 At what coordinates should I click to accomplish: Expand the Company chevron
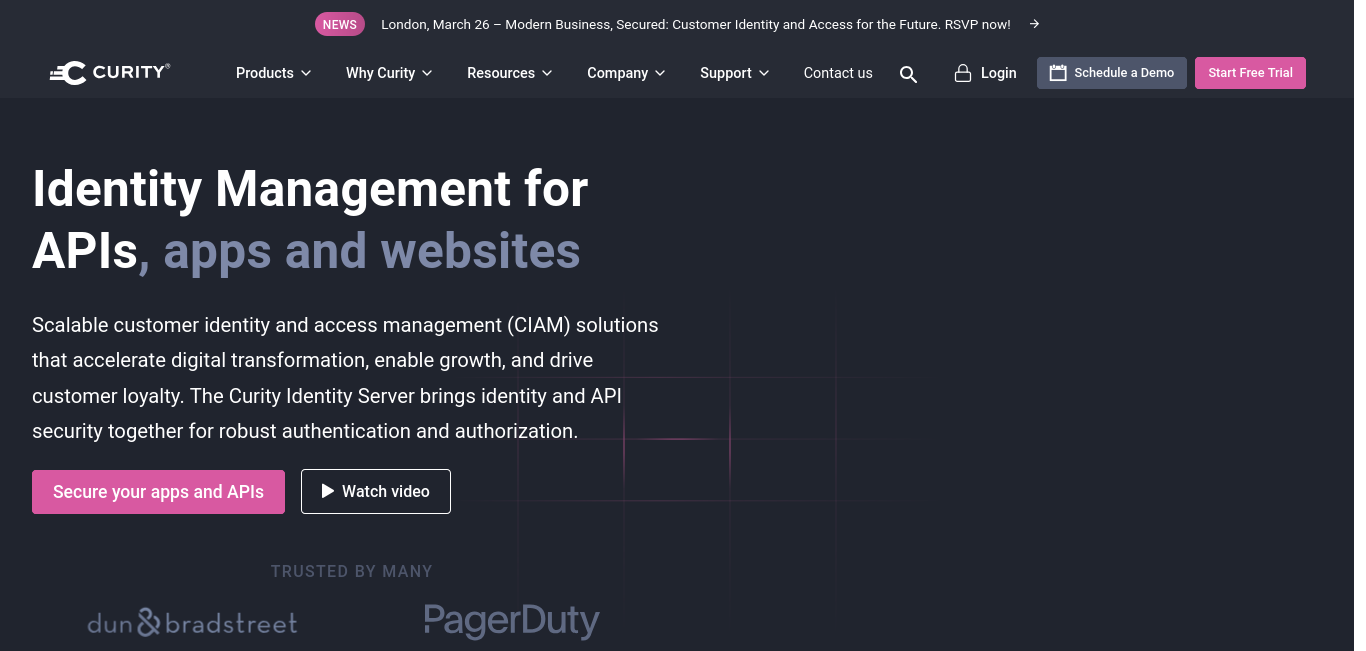(x=660, y=73)
